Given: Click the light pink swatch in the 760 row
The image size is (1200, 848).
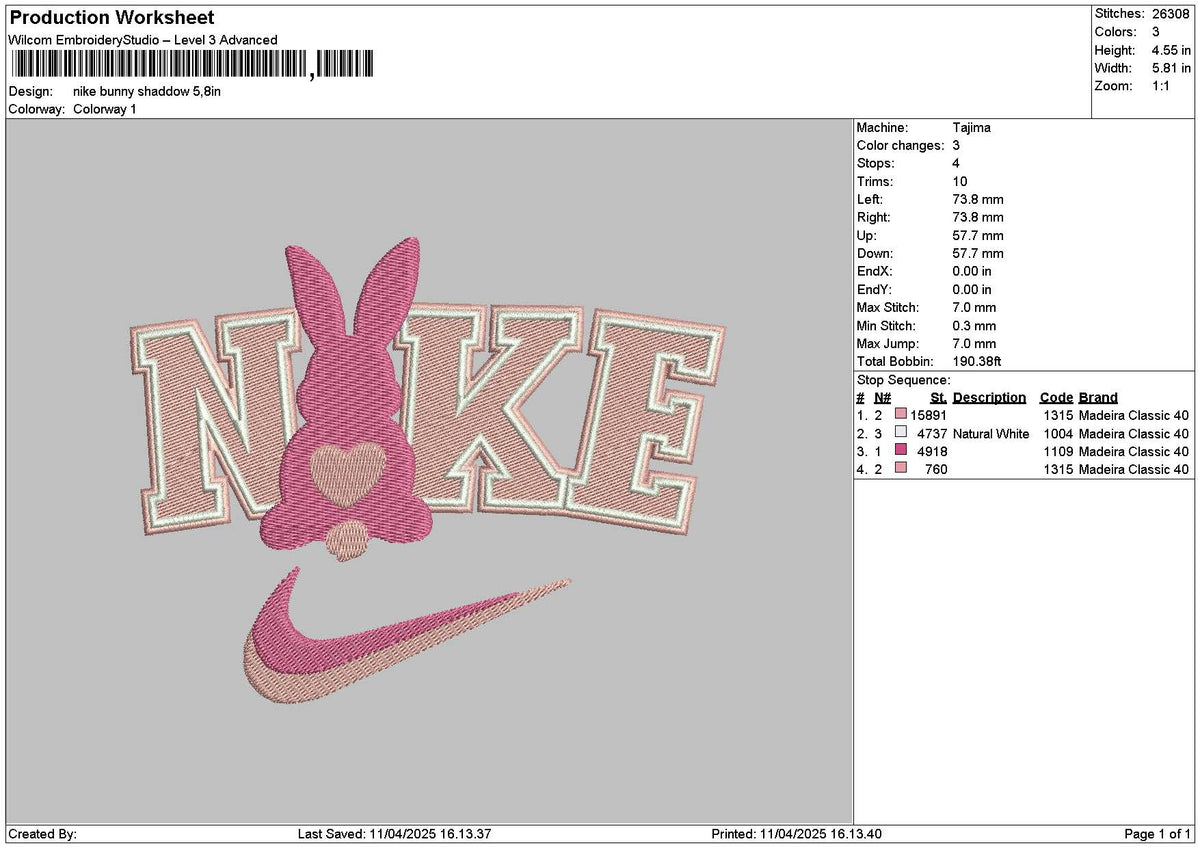Looking at the screenshot, I should click(902, 469).
